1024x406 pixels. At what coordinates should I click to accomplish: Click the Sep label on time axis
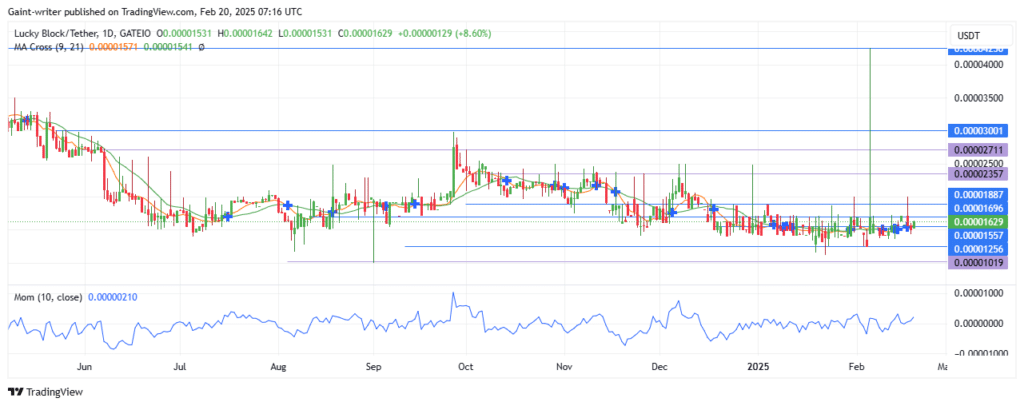[373, 367]
